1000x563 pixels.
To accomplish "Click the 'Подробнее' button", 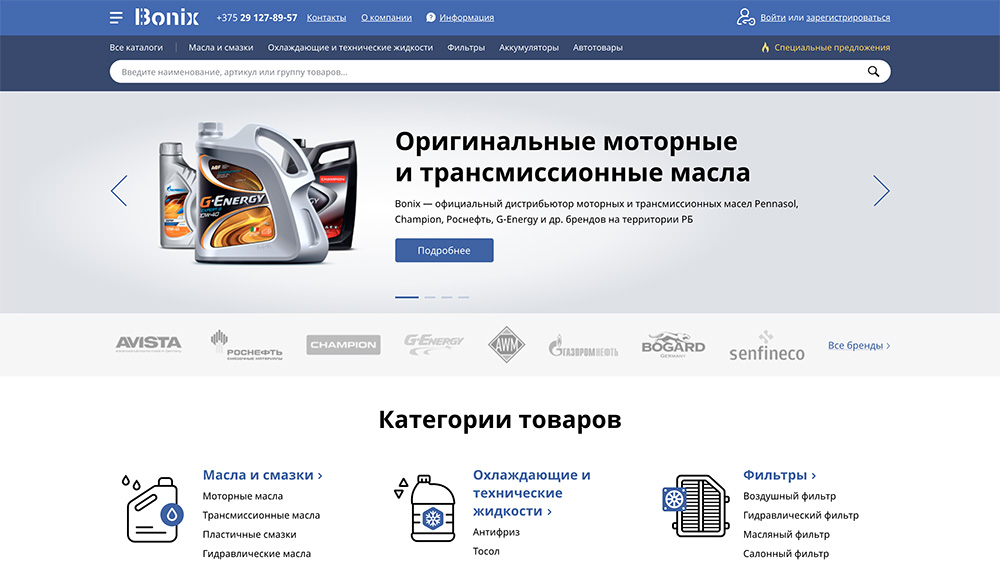I will (x=444, y=250).
